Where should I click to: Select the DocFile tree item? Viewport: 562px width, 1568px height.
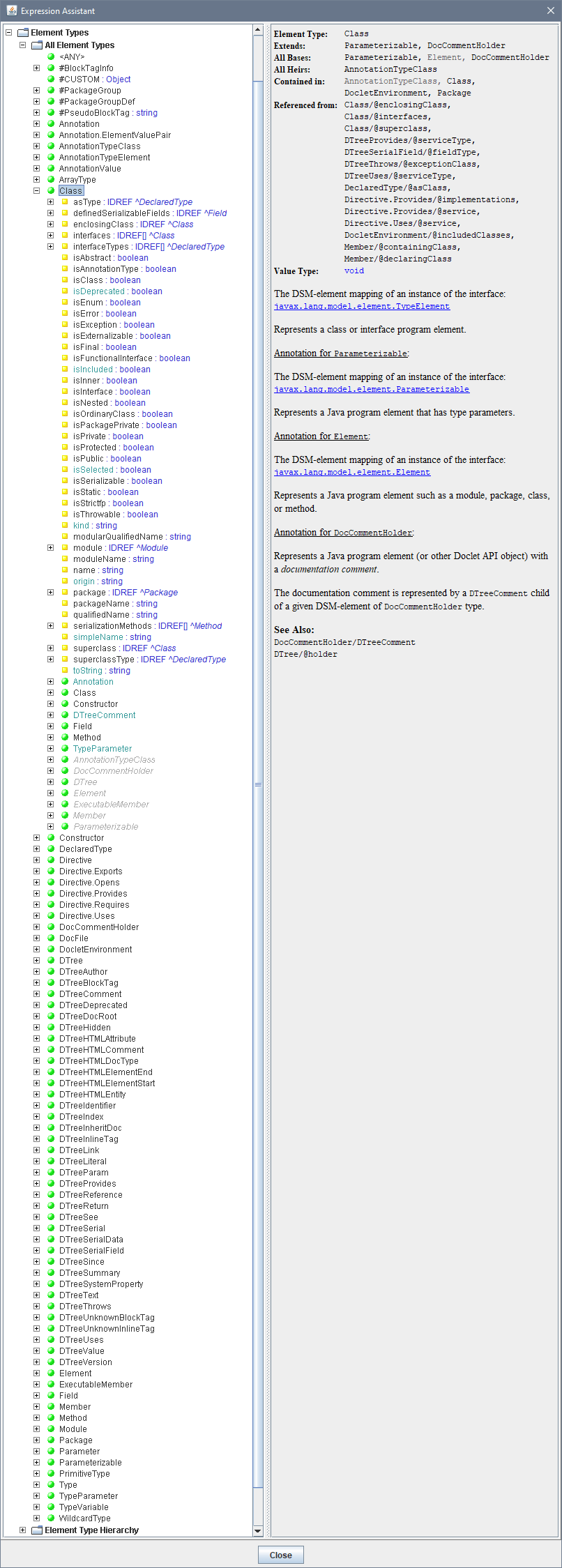click(x=74, y=938)
